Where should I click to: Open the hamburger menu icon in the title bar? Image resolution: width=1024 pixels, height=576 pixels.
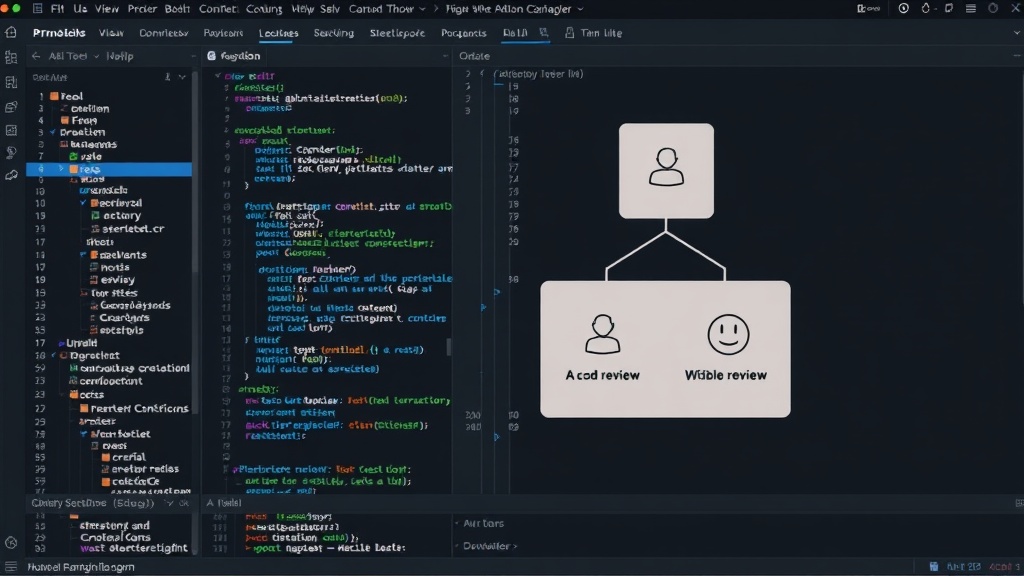(971, 8)
